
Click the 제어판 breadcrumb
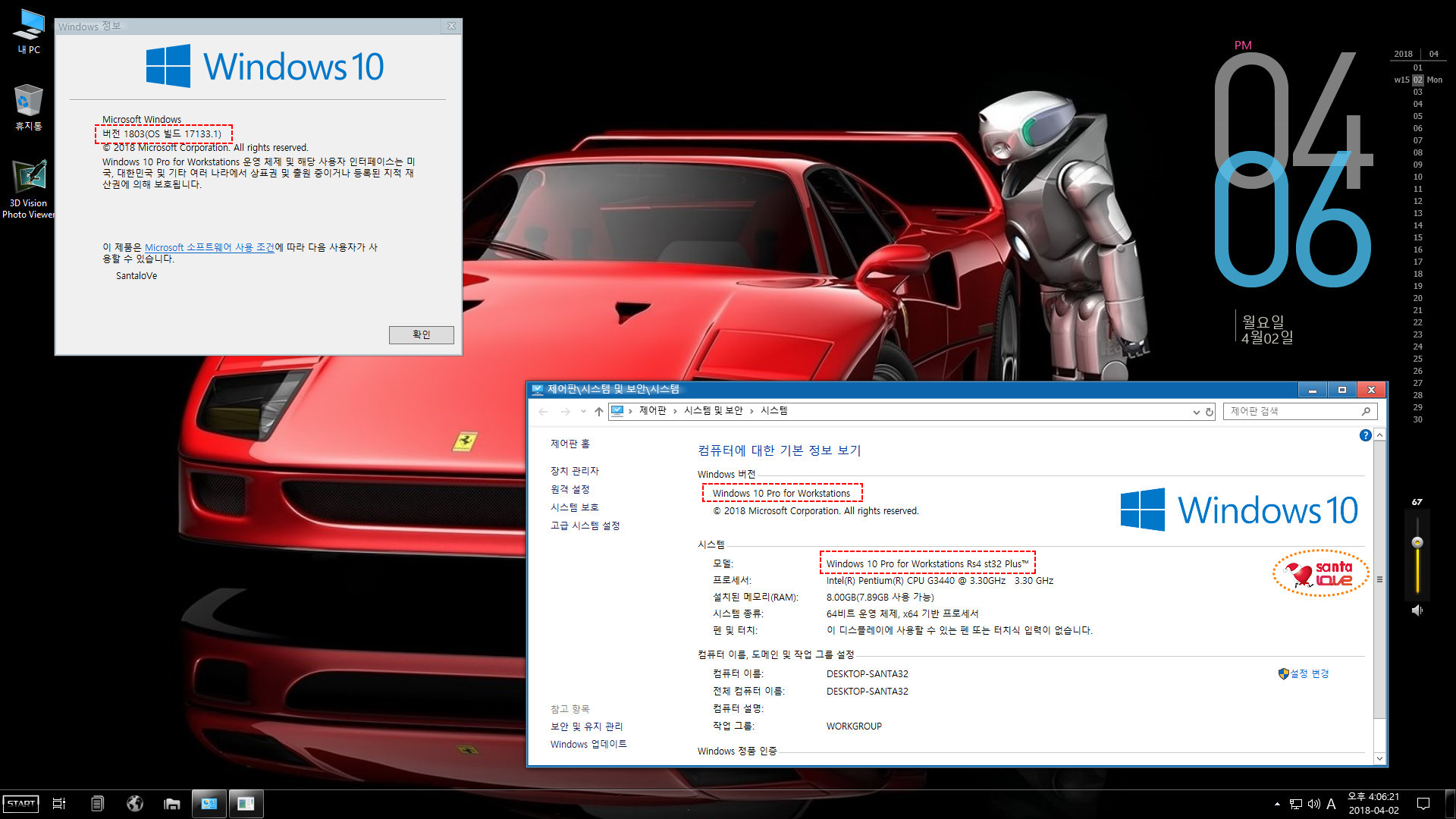[652, 410]
